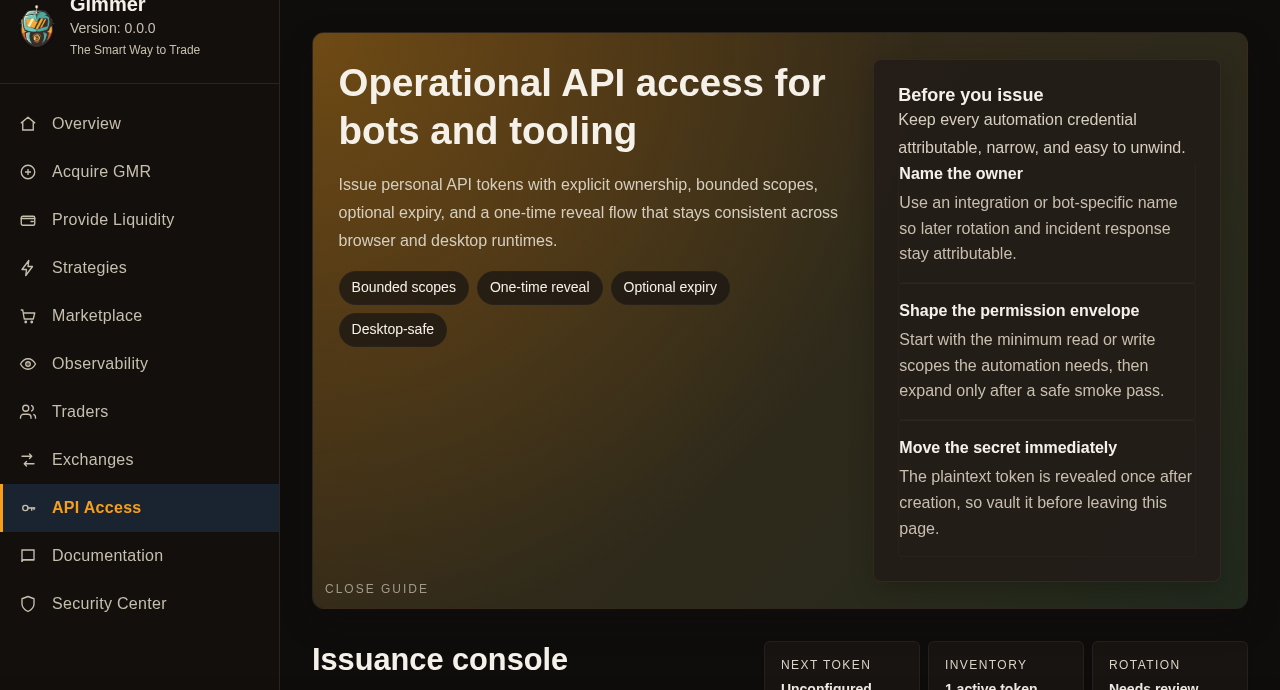Click 'Shape the permission envelope' card

tap(1046, 352)
